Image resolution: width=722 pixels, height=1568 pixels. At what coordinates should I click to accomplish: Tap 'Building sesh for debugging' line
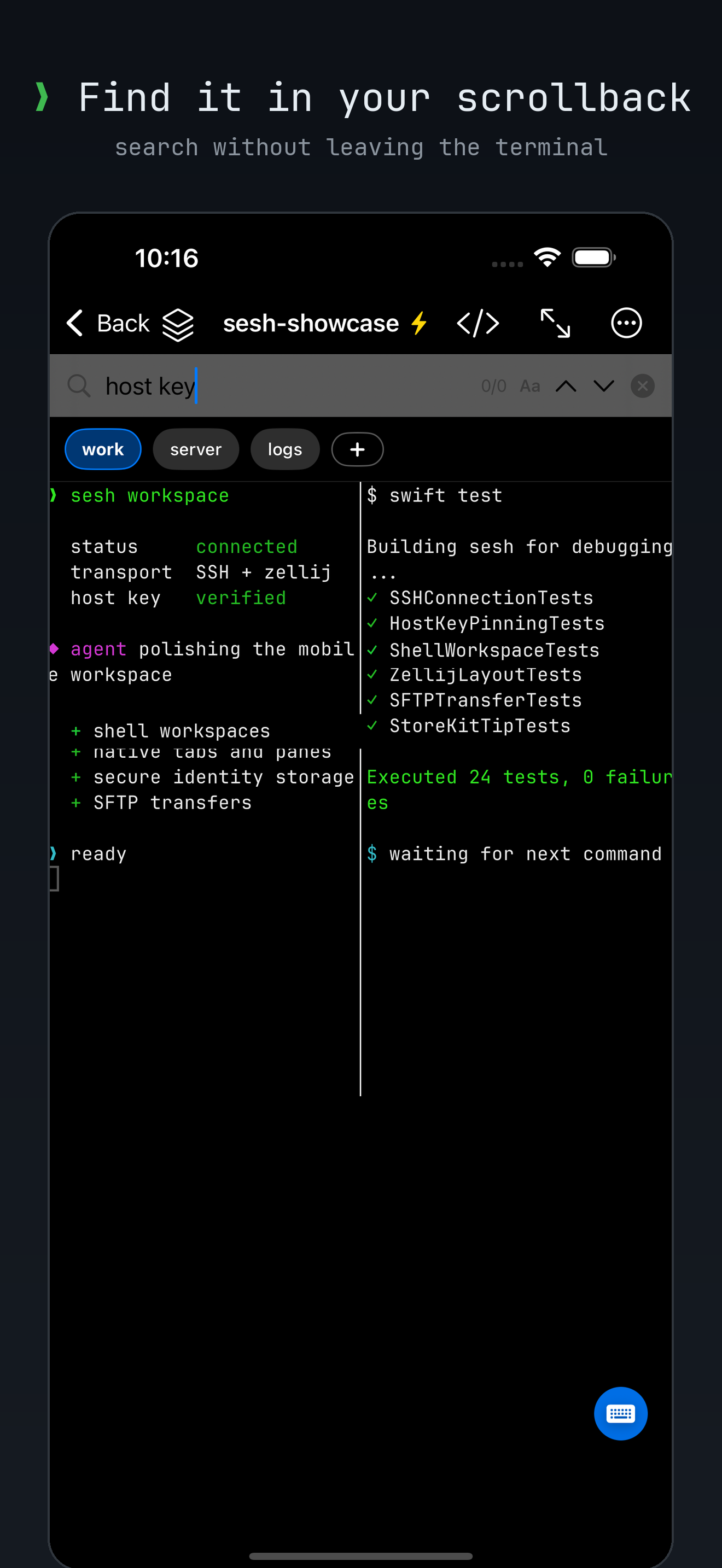pos(519,547)
